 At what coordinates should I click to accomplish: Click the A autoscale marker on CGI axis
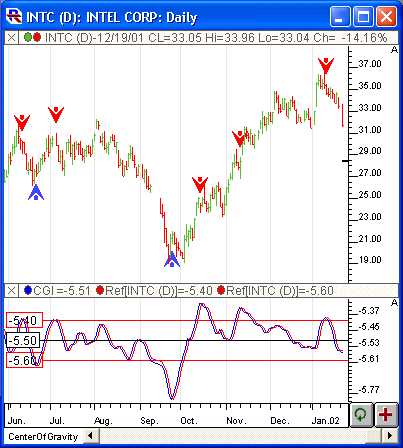[x=394, y=303]
